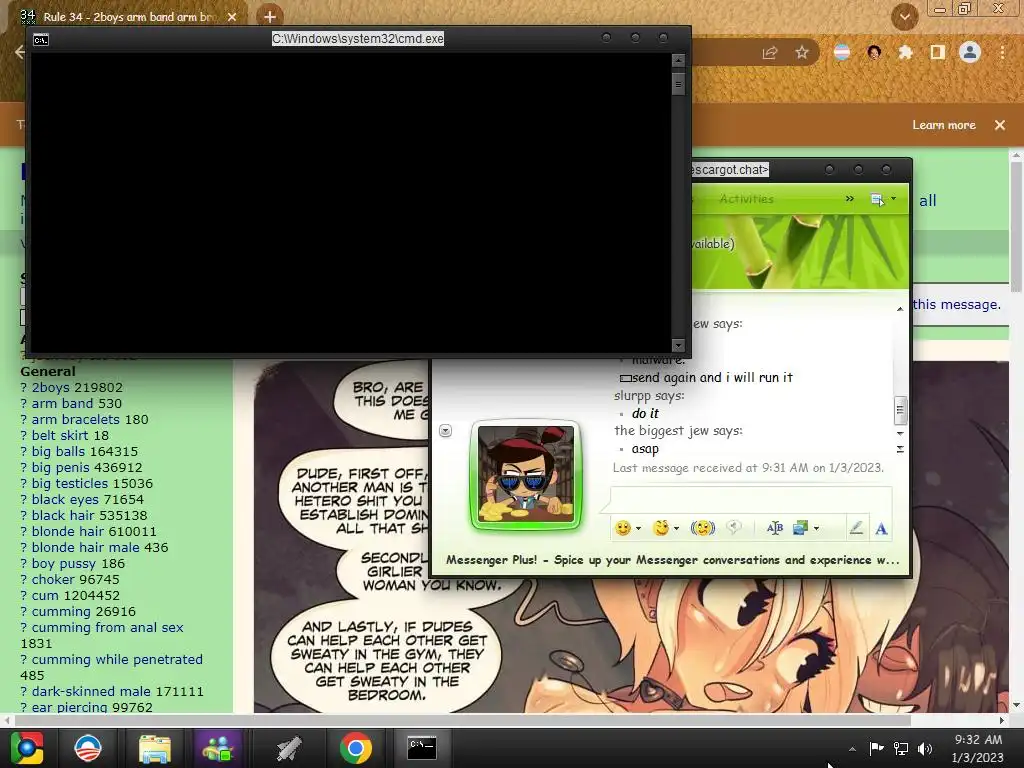The image size is (1024, 768).
Task: Click the Messenger message input box
Action: tap(751, 499)
